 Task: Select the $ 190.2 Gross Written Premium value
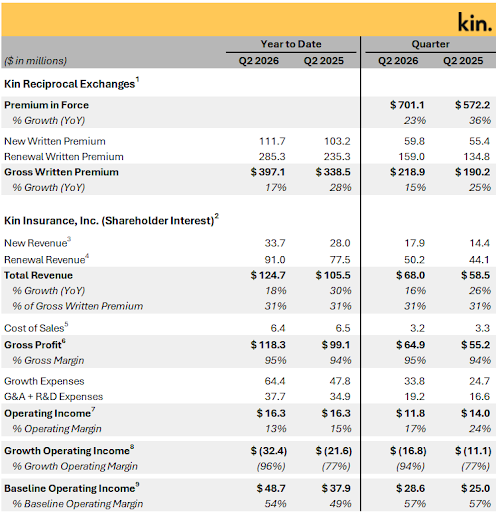click(472, 172)
